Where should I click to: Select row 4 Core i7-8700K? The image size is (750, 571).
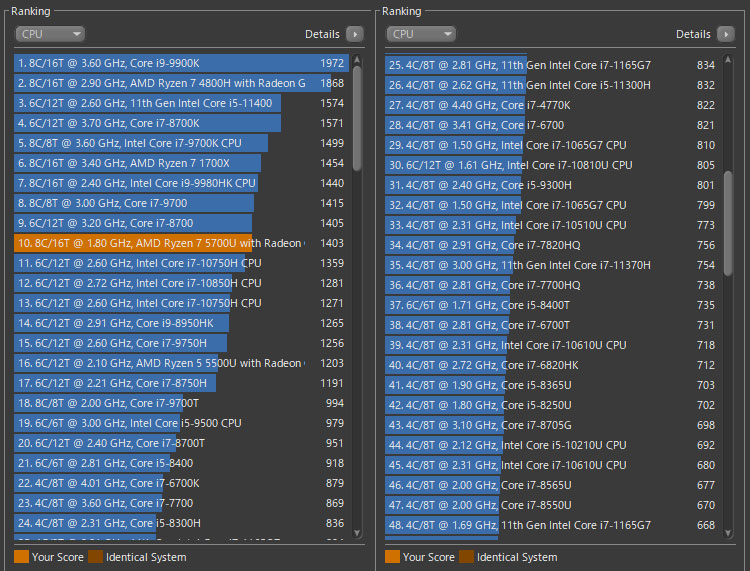[182, 123]
